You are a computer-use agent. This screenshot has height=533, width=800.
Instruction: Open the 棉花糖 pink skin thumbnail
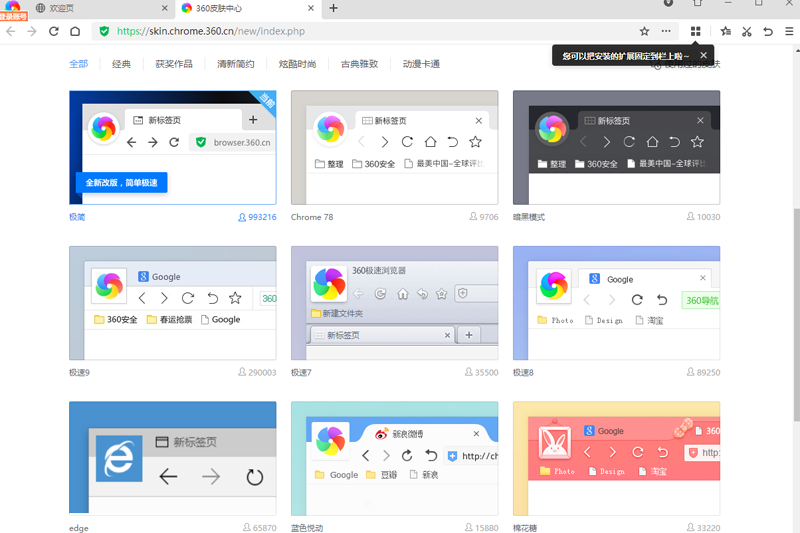pyautogui.click(x=616, y=458)
